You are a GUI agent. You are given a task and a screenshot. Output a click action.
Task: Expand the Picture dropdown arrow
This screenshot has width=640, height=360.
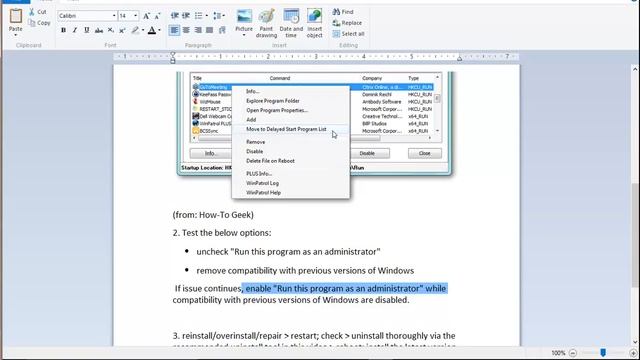tap(244, 35)
